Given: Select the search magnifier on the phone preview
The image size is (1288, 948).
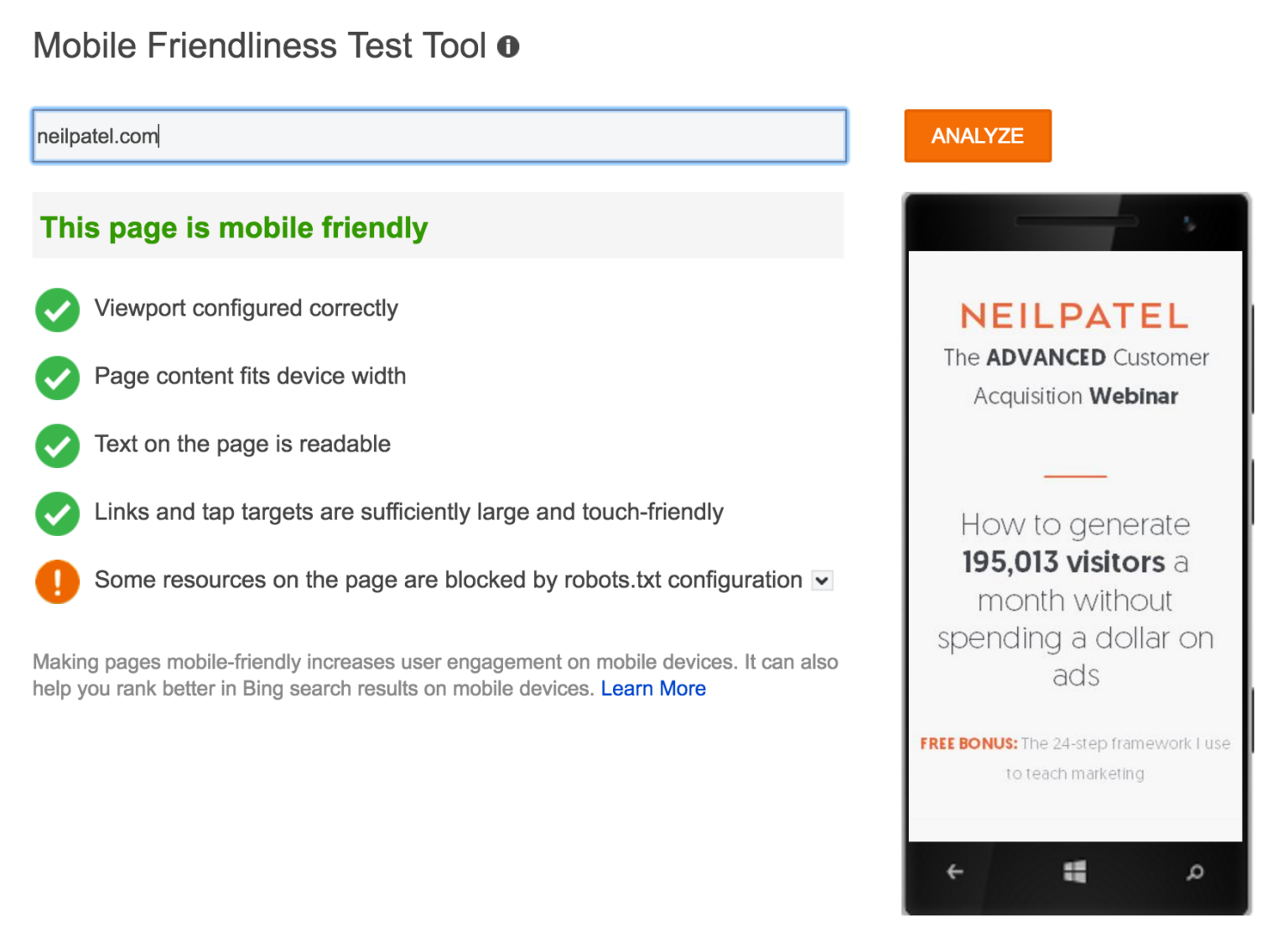Looking at the screenshot, I should pos(1196,872).
